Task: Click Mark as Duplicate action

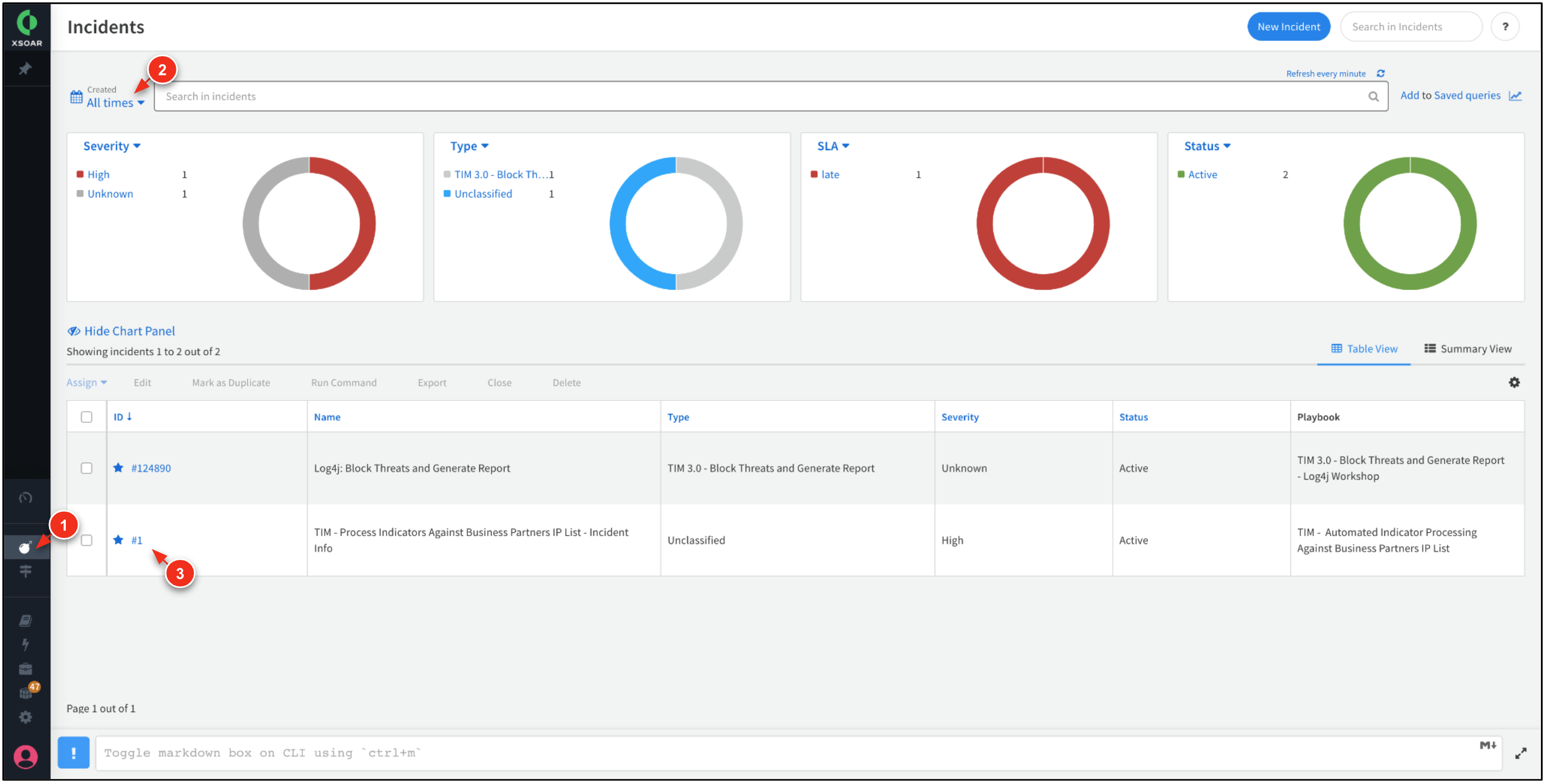Action: pos(231,382)
